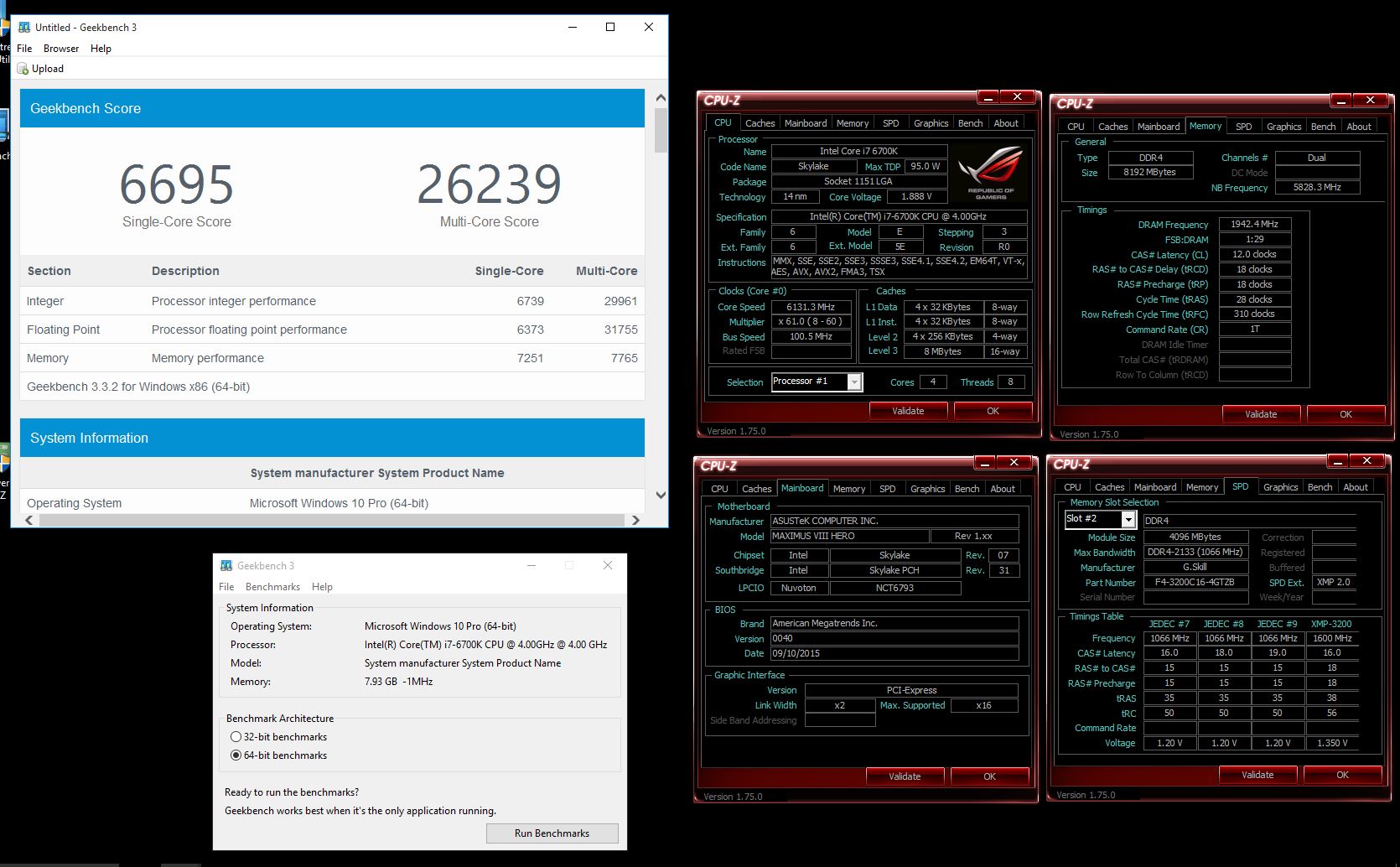Click the BIOS Date value 09/10/2015

[x=894, y=654]
